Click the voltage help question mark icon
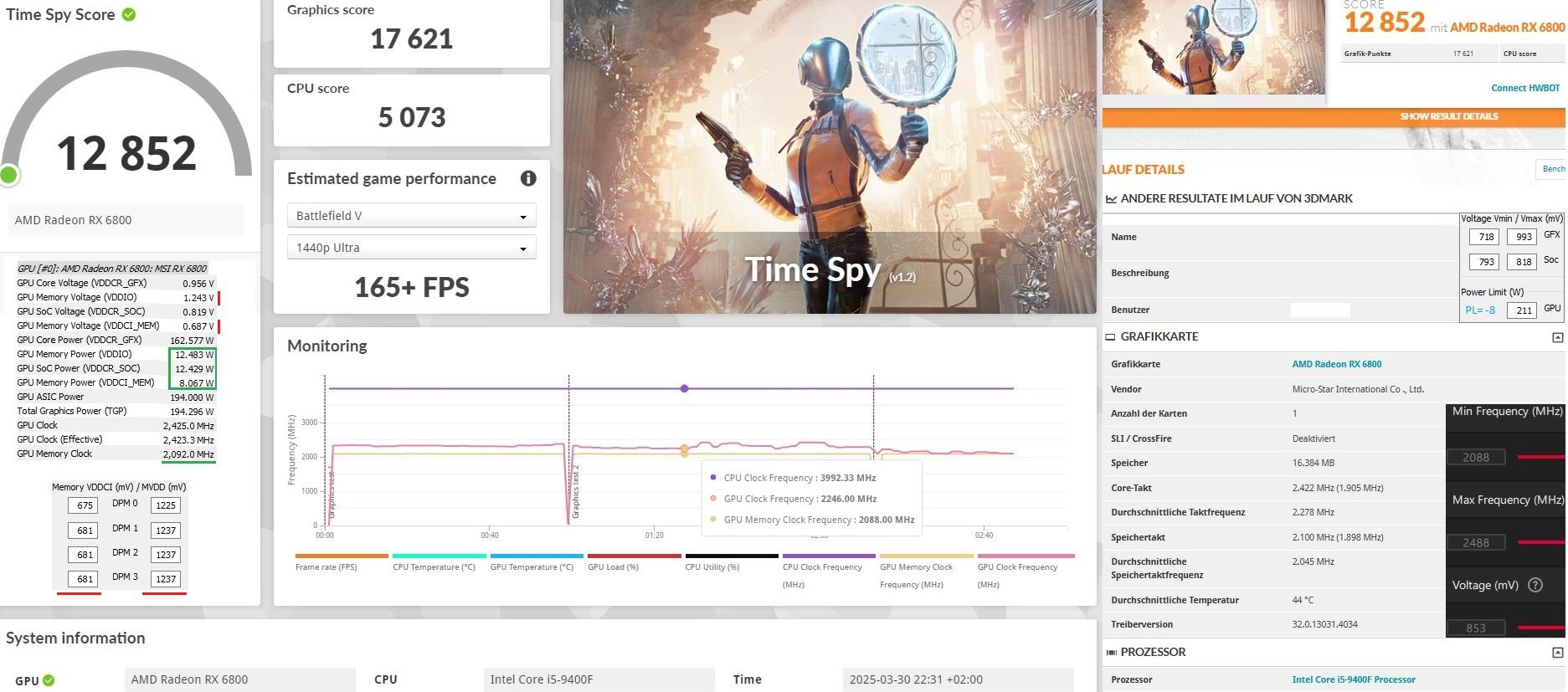This screenshot has height=692, width=1568. pos(1535,585)
